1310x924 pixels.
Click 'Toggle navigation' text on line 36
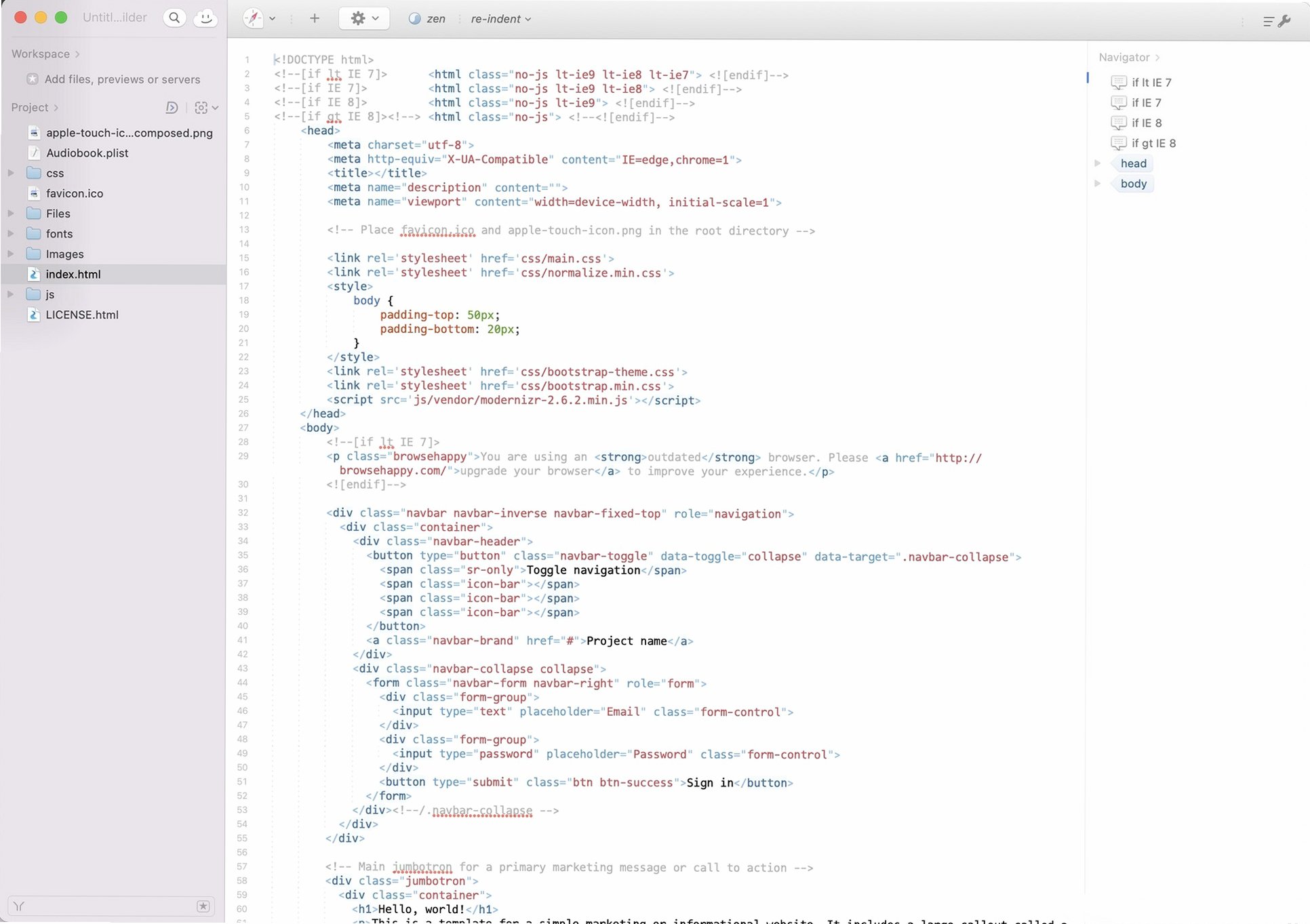[583, 571]
